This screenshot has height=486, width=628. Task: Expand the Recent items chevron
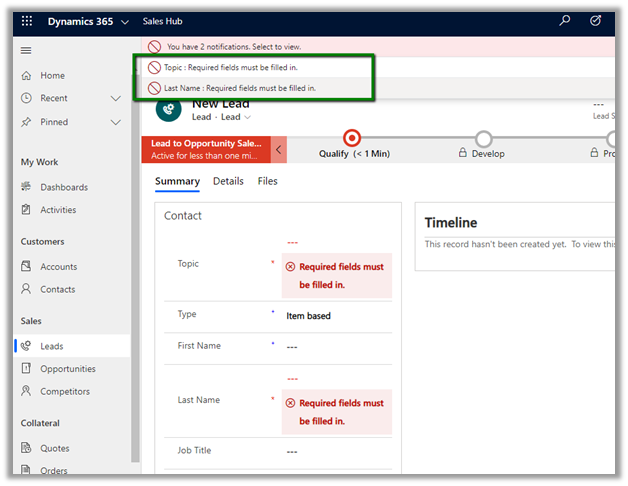click(x=116, y=98)
